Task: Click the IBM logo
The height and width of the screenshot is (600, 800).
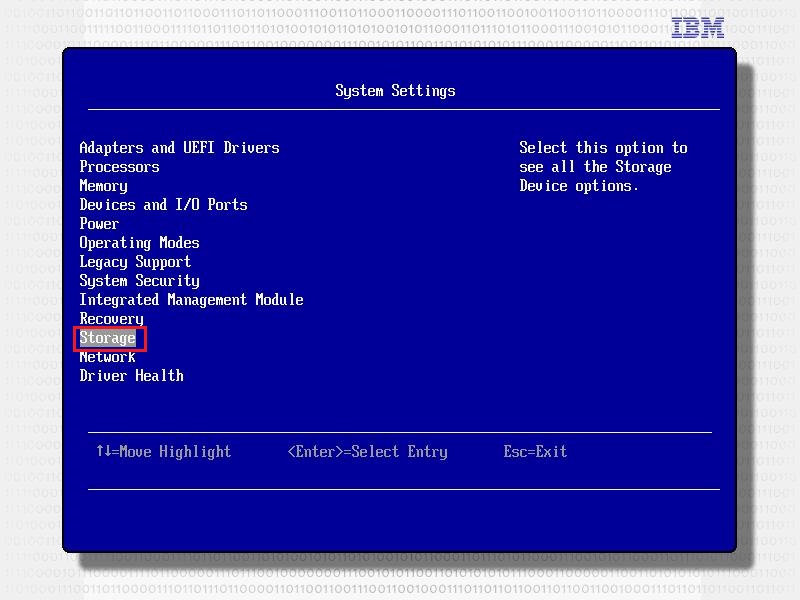Action: tap(697, 28)
